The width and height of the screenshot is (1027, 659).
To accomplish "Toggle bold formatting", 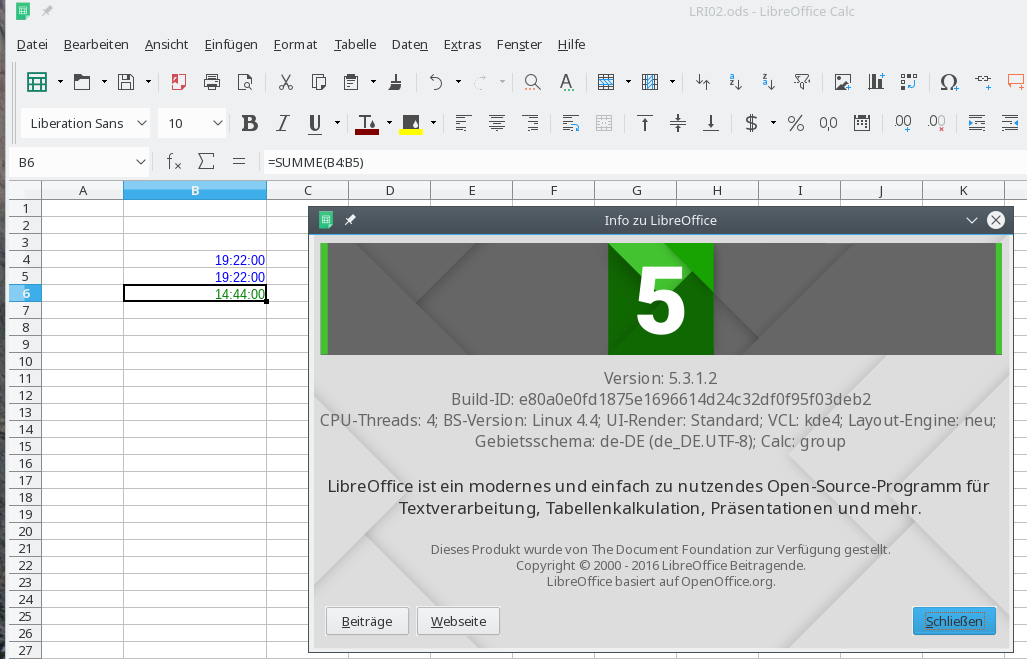I will coord(250,123).
